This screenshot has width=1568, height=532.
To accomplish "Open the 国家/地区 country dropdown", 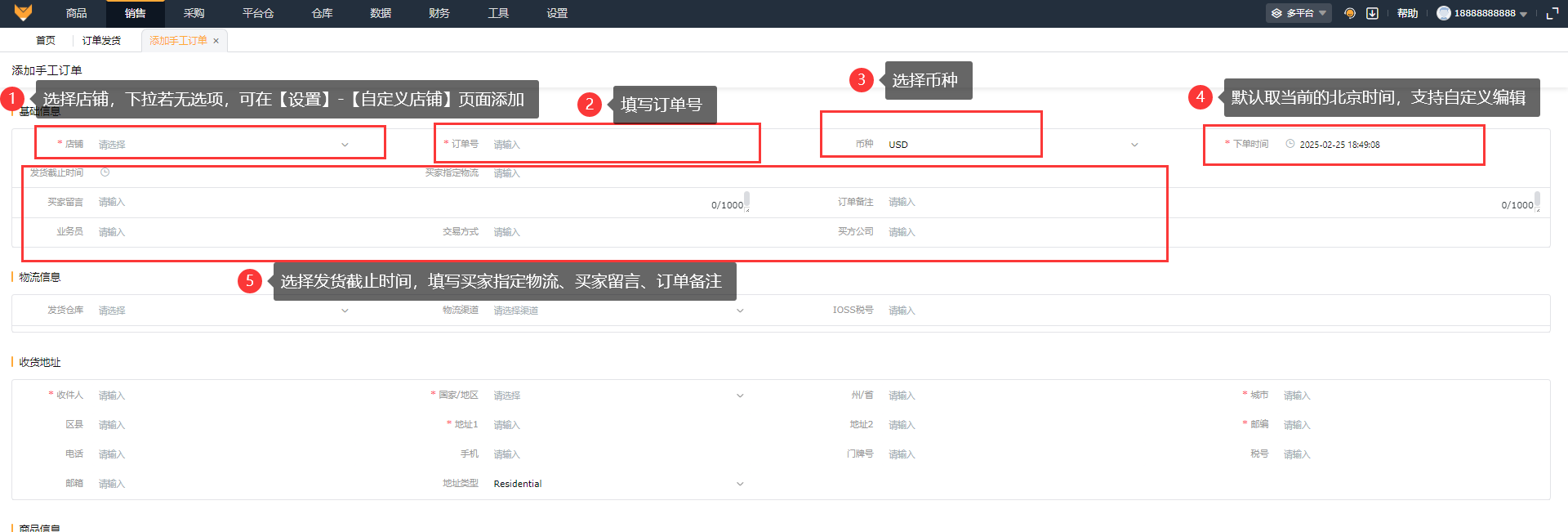I will pyautogui.click(x=618, y=396).
